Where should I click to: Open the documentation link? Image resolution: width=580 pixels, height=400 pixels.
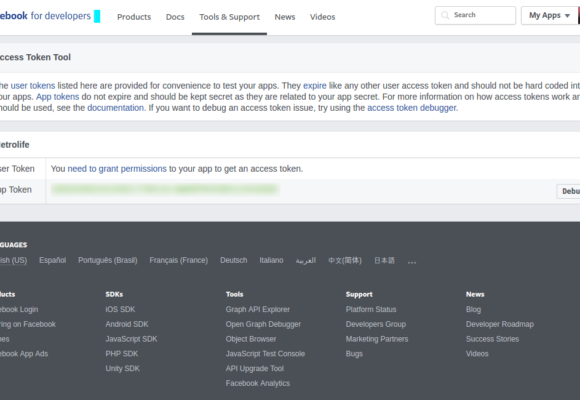click(115, 108)
